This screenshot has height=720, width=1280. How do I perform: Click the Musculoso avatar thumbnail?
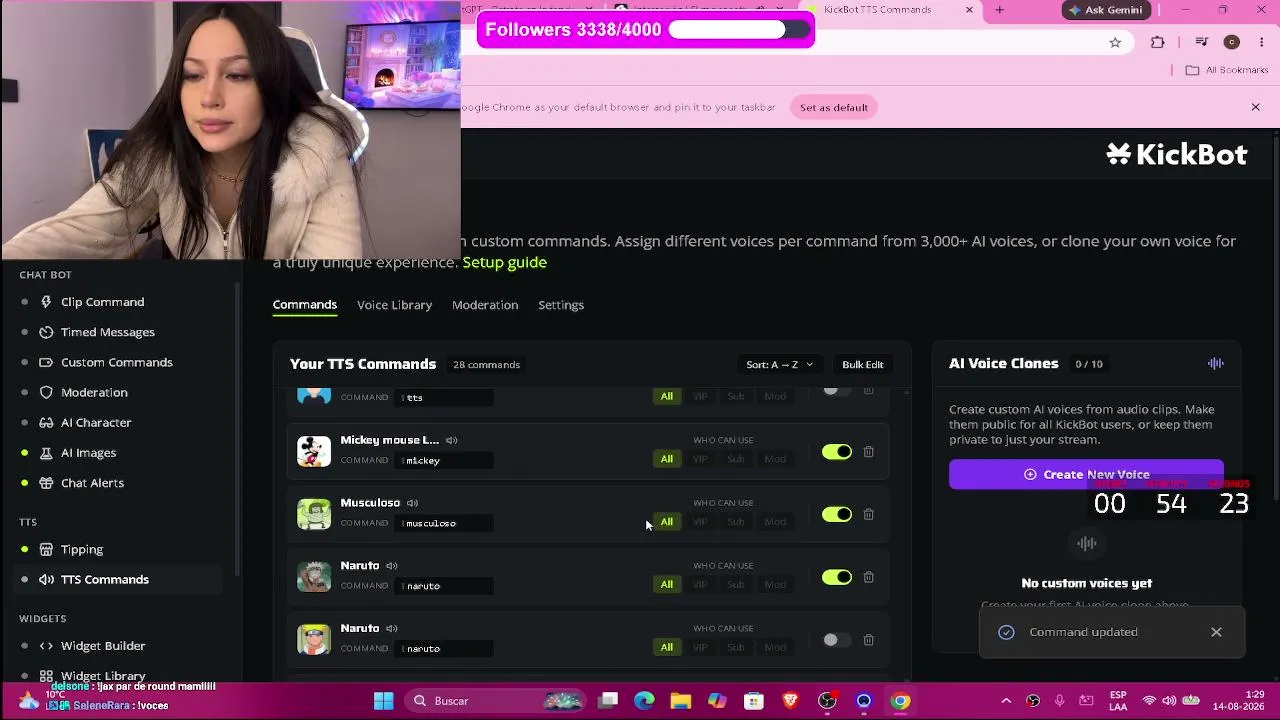pyautogui.click(x=314, y=514)
